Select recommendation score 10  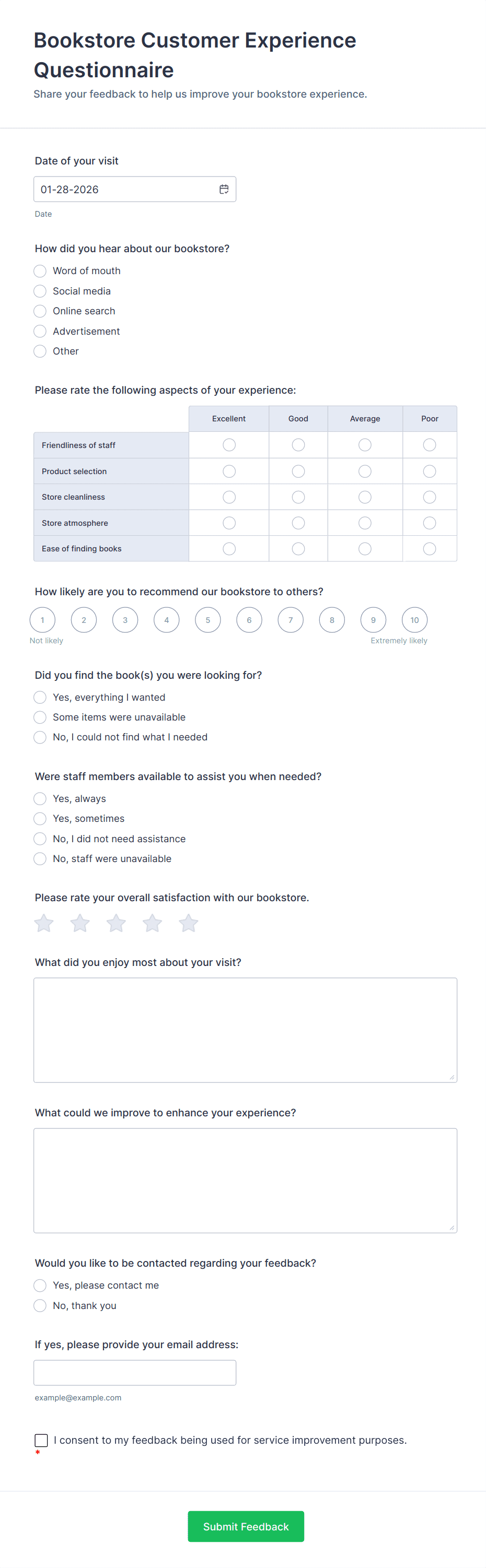pos(415,620)
